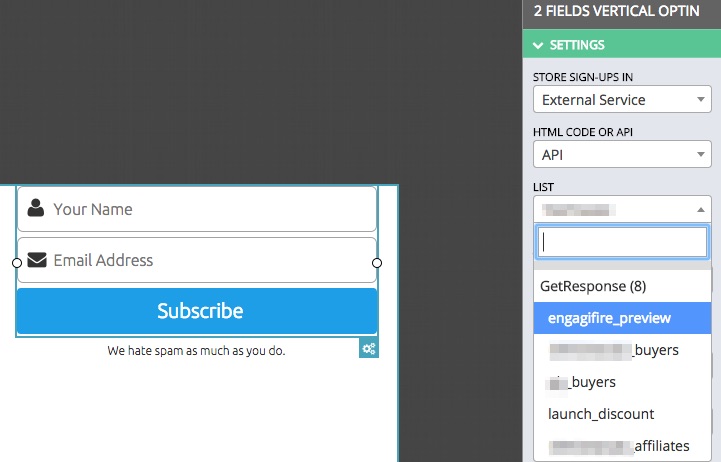Click the person icon in name field

(x=36, y=209)
